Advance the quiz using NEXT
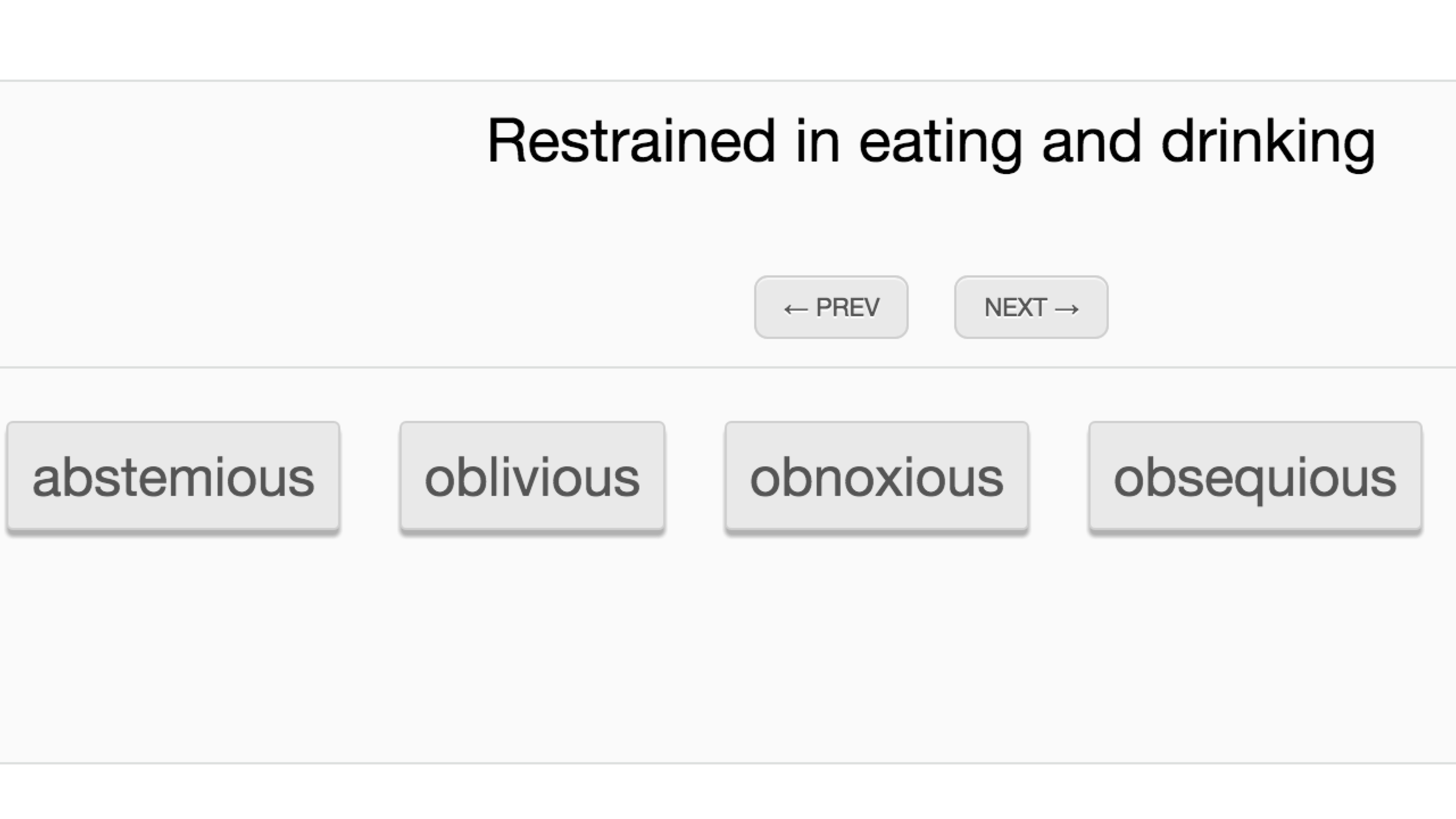Viewport: 1456px width, 819px height. coord(1030,307)
